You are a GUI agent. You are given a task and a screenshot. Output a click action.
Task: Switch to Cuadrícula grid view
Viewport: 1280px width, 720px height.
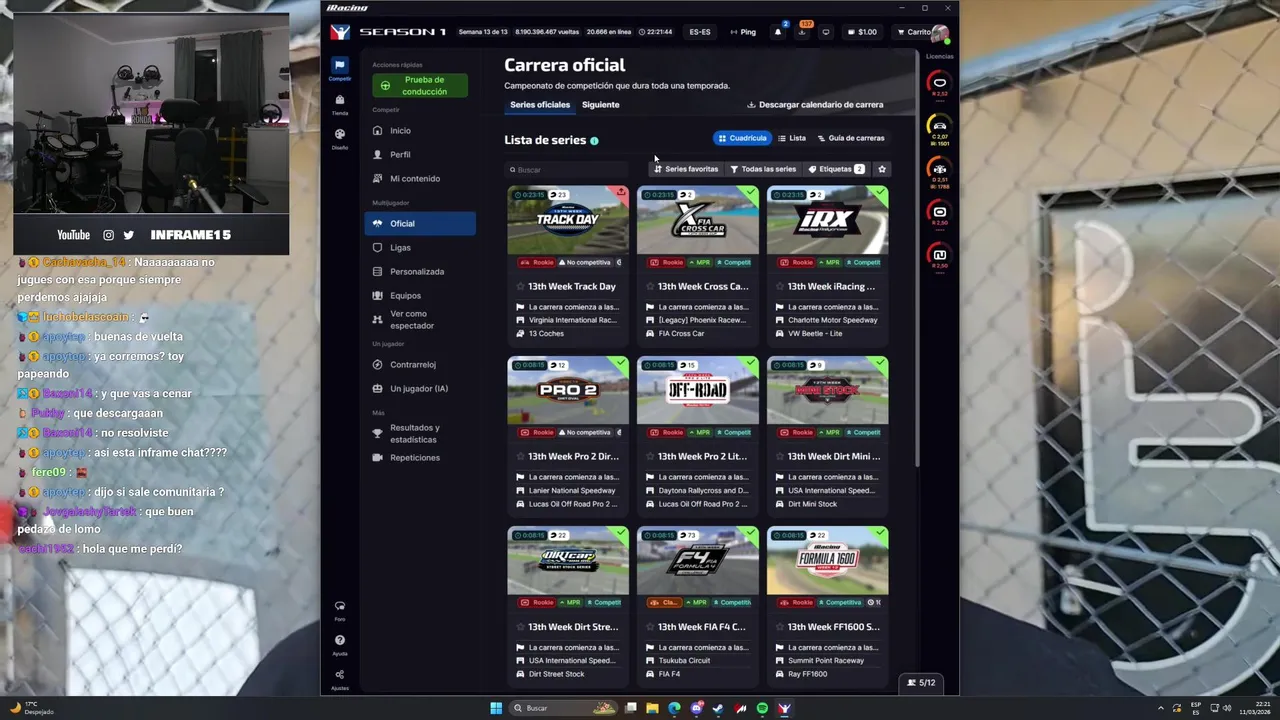pos(742,138)
